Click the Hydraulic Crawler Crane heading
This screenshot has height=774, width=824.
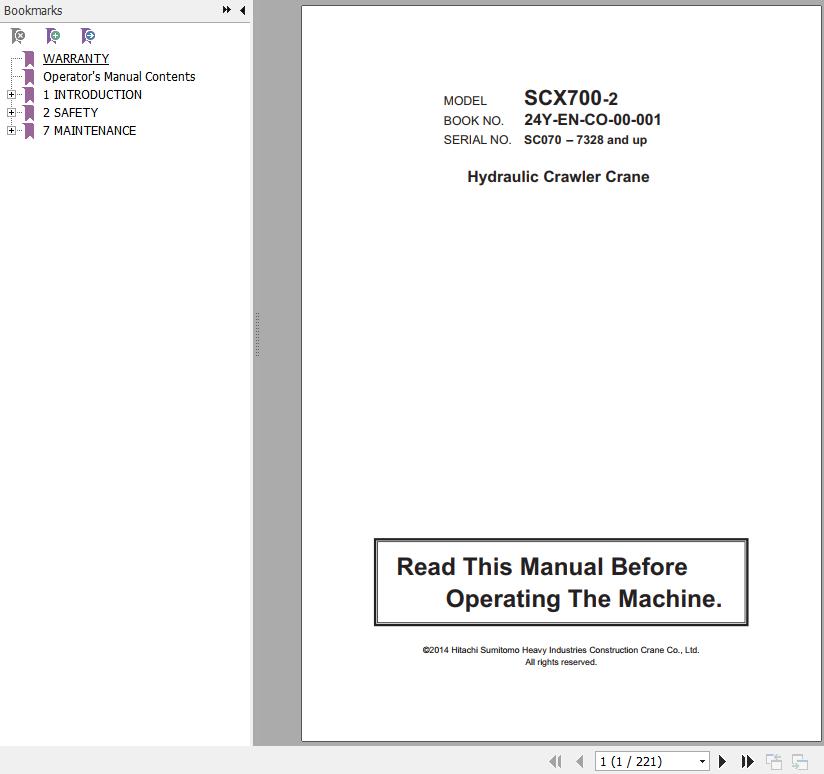[x=558, y=177]
